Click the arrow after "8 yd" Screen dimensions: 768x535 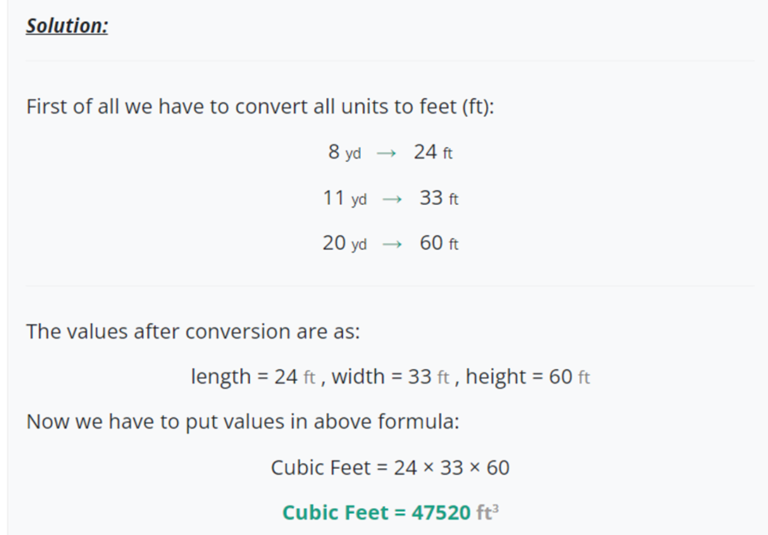tap(386, 153)
